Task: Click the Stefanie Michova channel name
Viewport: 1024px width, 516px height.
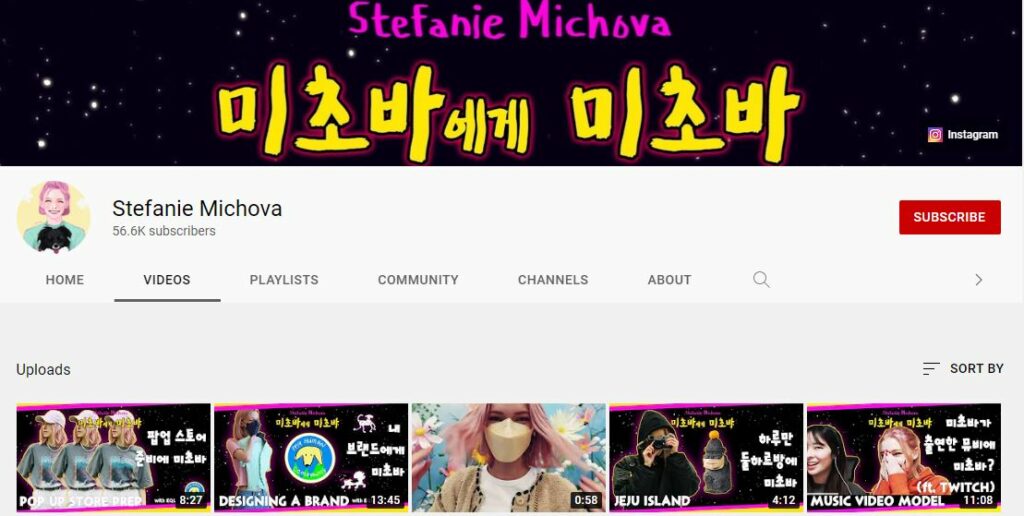Action: (x=197, y=208)
